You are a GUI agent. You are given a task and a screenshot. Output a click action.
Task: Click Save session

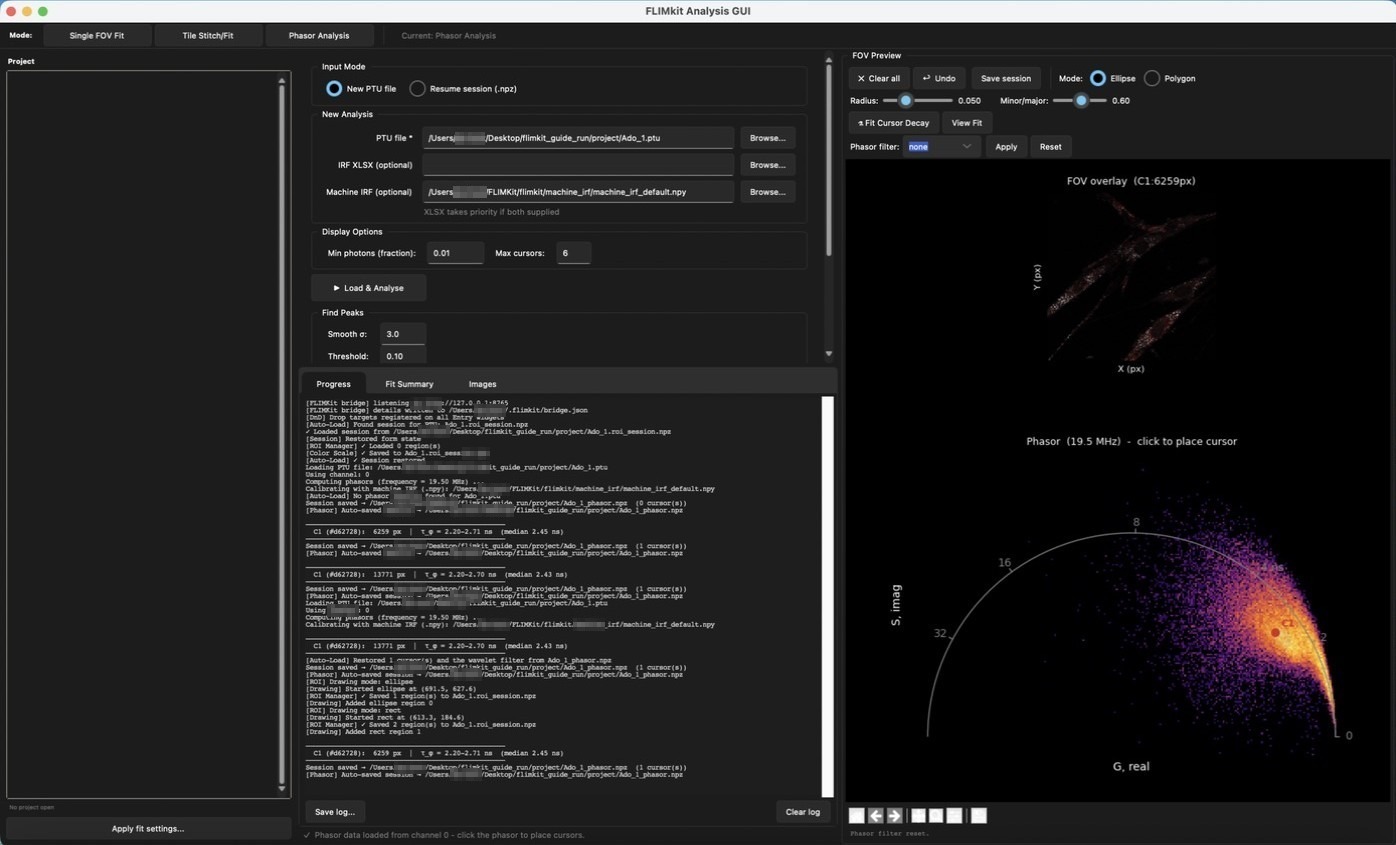pos(1006,78)
